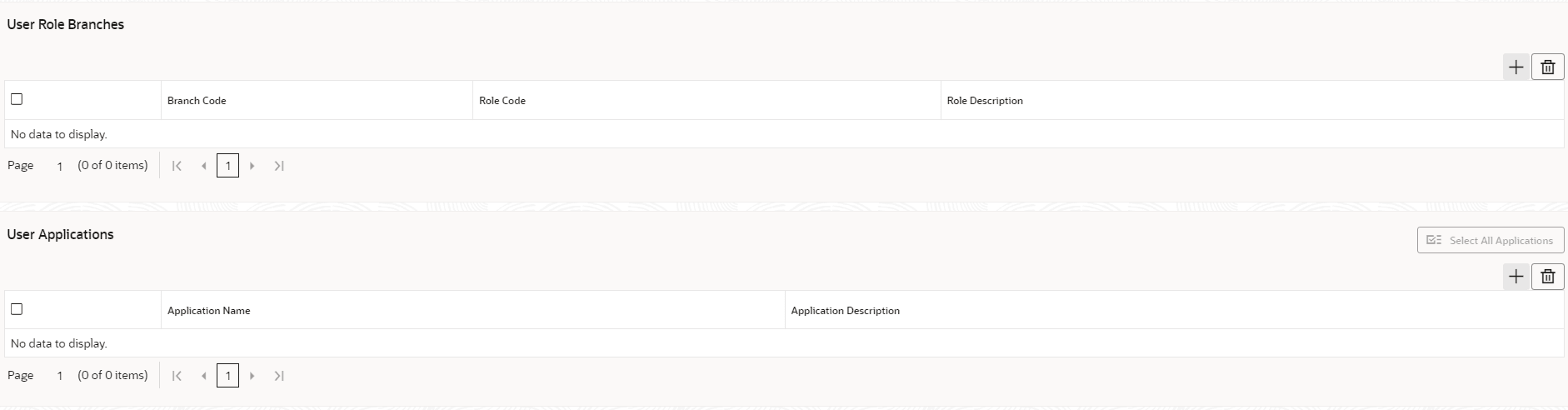
Task: Go to previous page of User Role Branches
Action: point(203,166)
